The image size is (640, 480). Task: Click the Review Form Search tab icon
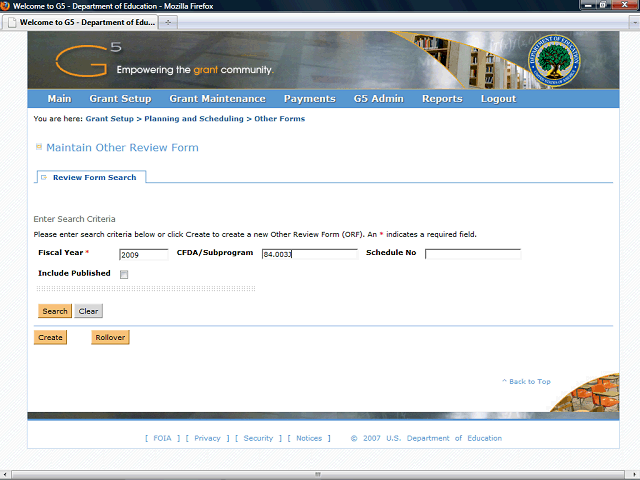(x=44, y=178)
